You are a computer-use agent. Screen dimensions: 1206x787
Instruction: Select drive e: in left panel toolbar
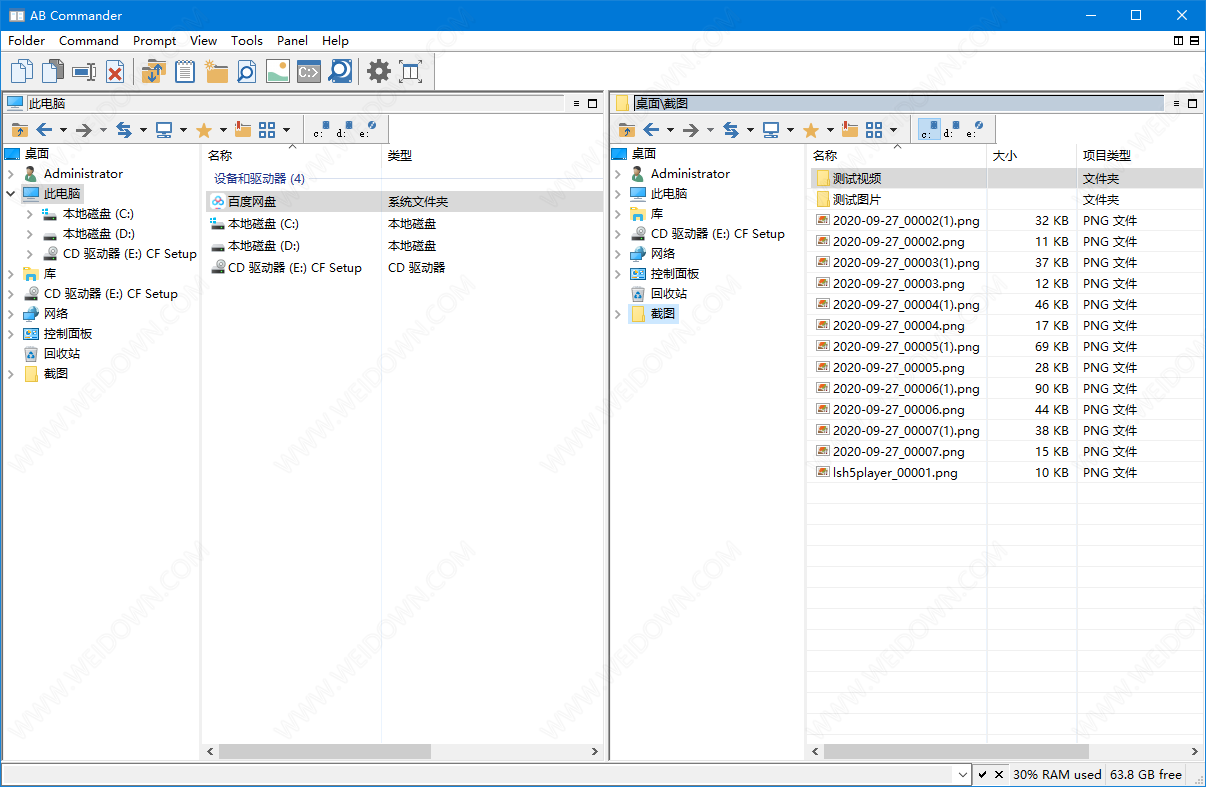[x=369, y=130]
